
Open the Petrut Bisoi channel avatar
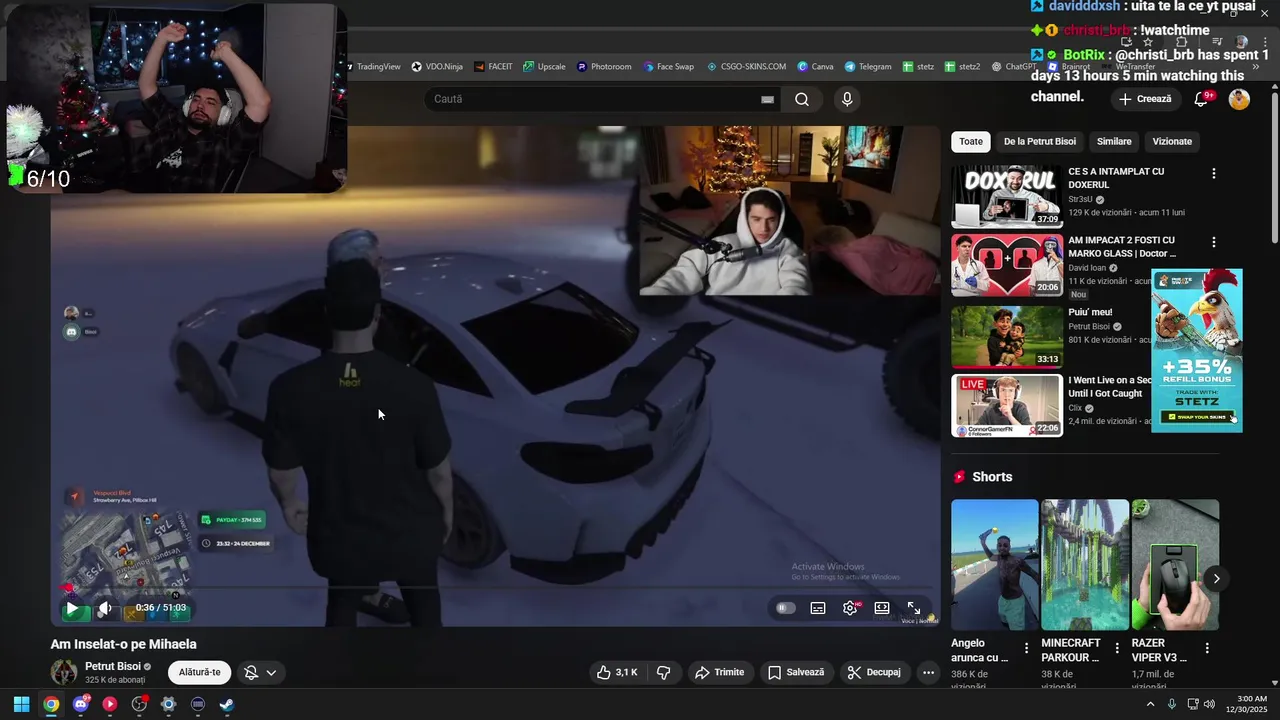64,672
